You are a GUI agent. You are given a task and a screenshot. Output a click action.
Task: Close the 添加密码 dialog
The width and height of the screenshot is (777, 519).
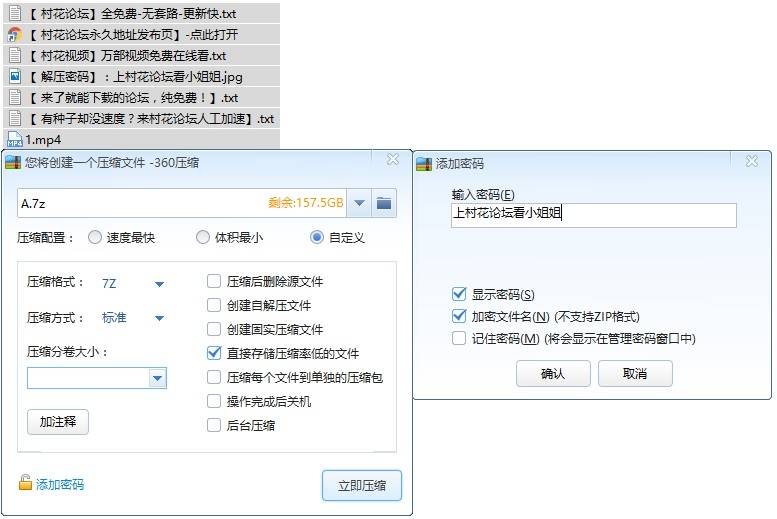pyautogui.click(x=752, y=161)
